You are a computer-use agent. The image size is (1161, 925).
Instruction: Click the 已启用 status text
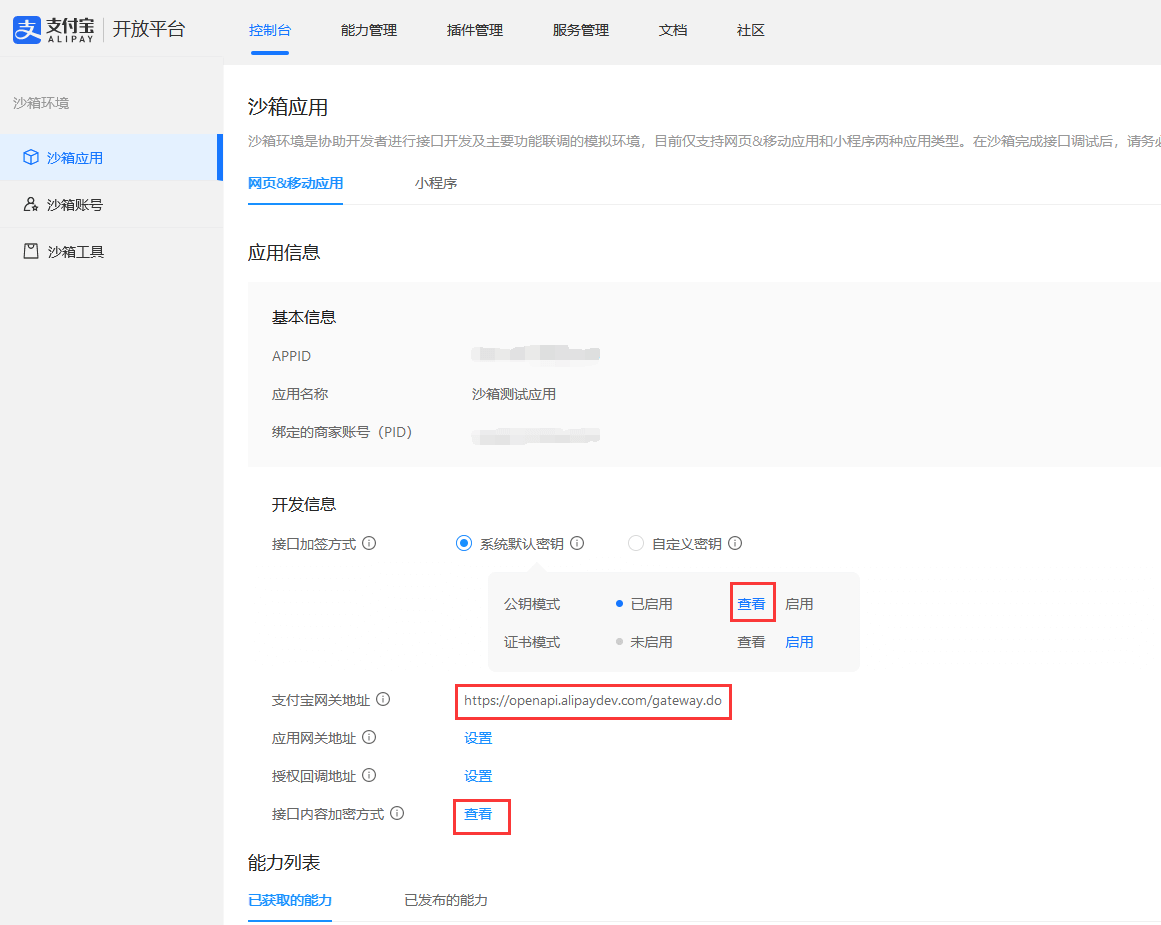pyautogui.click(x=652, y=604)
